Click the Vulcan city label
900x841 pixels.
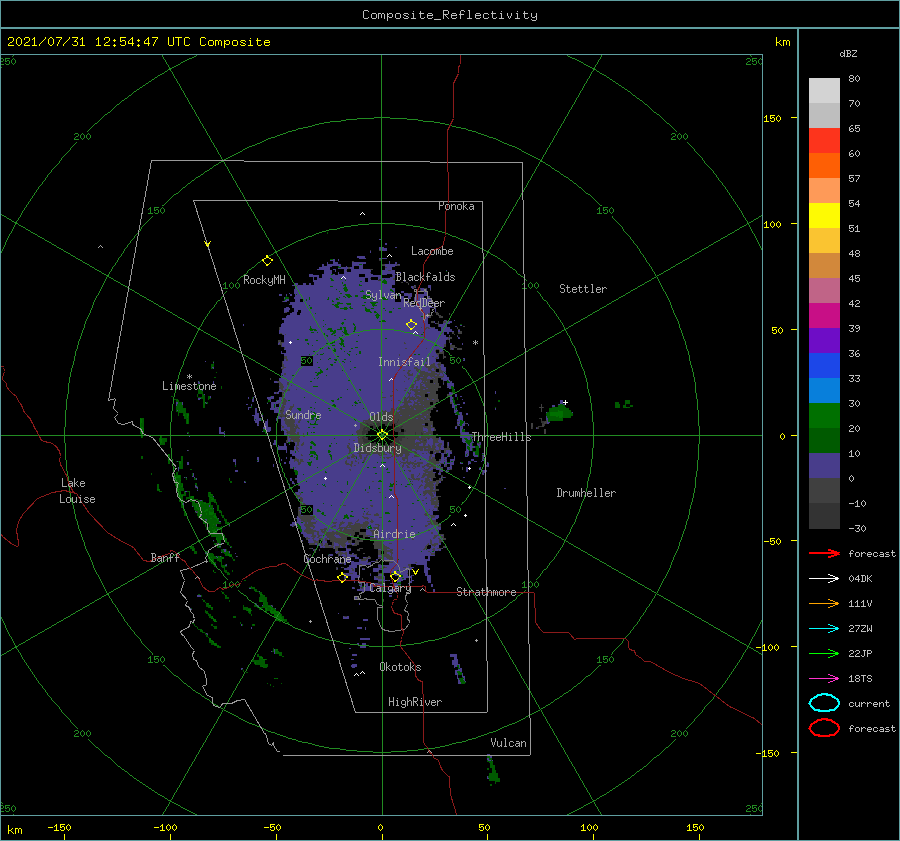[x=508, y=743]
